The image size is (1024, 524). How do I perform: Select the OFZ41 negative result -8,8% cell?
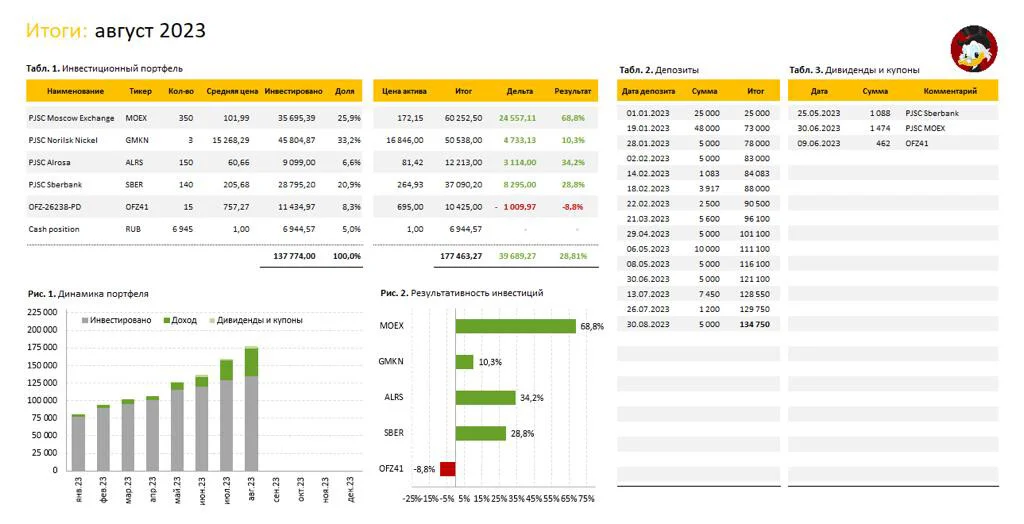coord(573,207)
